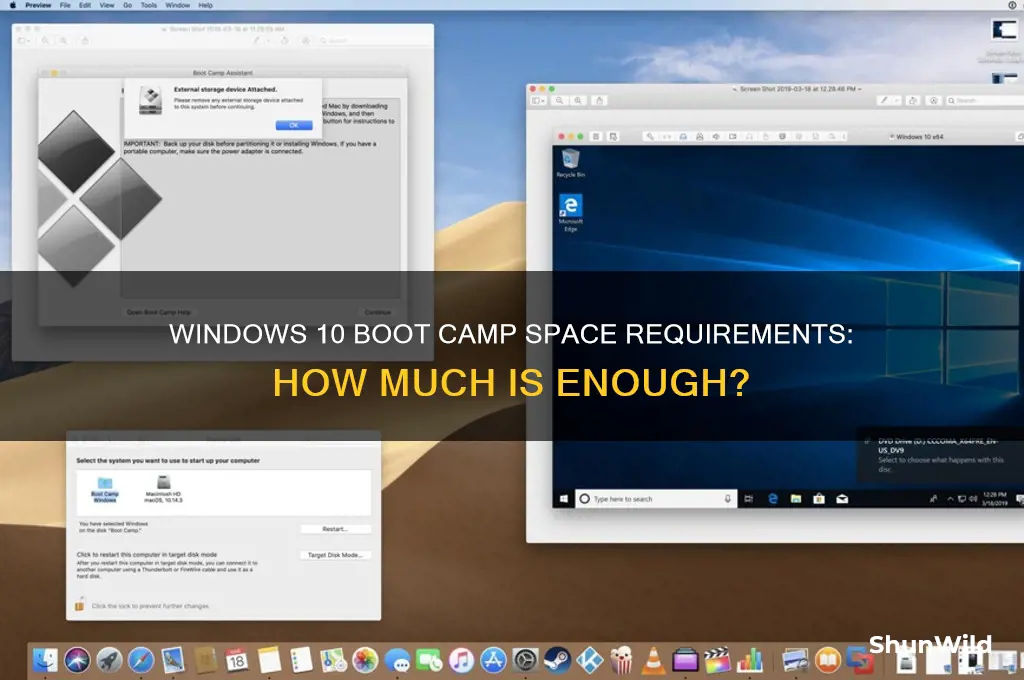Image resolution: width=1024 pixels, height=680 pixels.
Task: Zoom out in right Preview window
Action: 560,101
